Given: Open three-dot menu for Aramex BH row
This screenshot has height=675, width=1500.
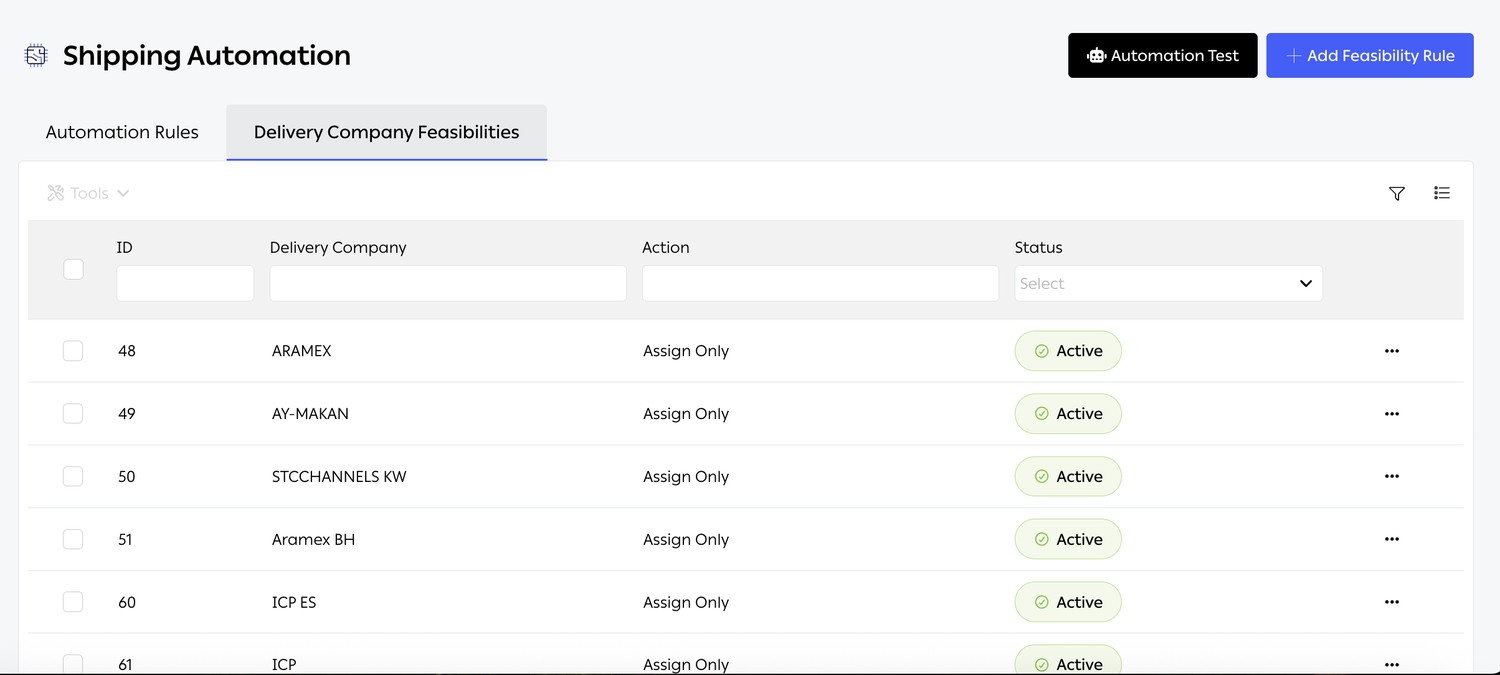Looking at the screenshot, I should pyautogui.click(x=1392, y=539).
